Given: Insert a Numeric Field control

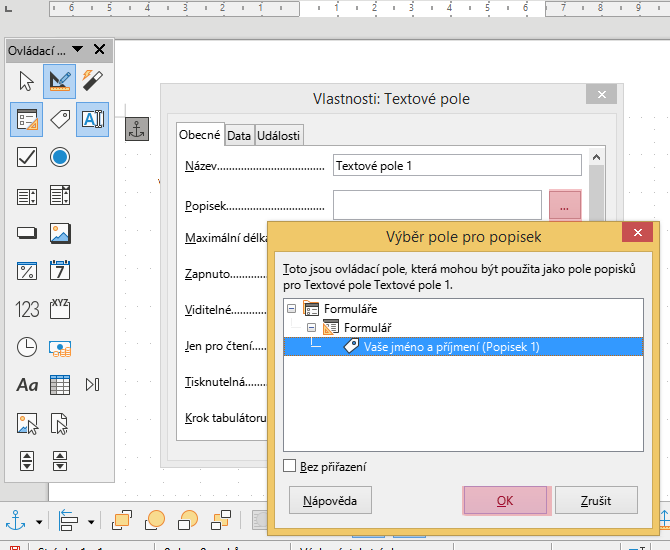Looking at the screenshot, I should click(x=26, y=309).
